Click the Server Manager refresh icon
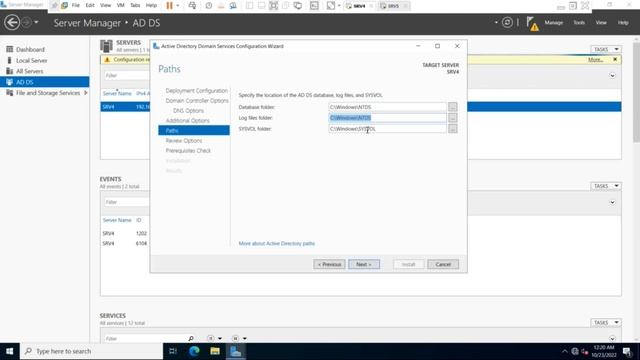 (507, 22)
